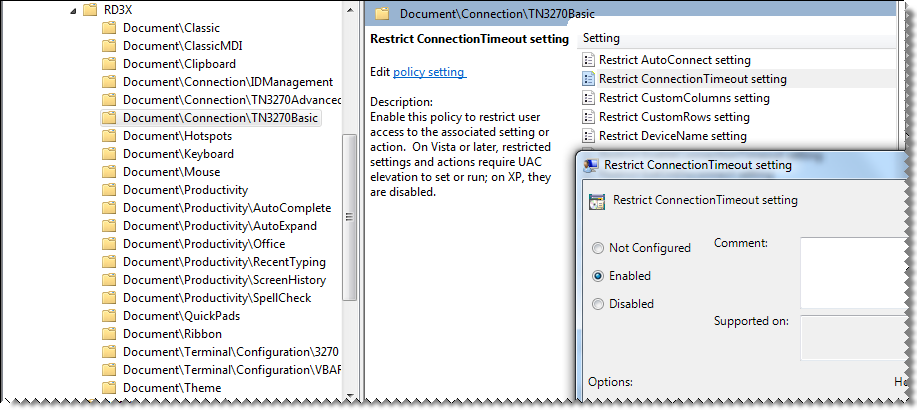This screenshot has width=917, height=410.
Task: Click the tree panel vertical scrollbar thumb
Action: point(350,217)
